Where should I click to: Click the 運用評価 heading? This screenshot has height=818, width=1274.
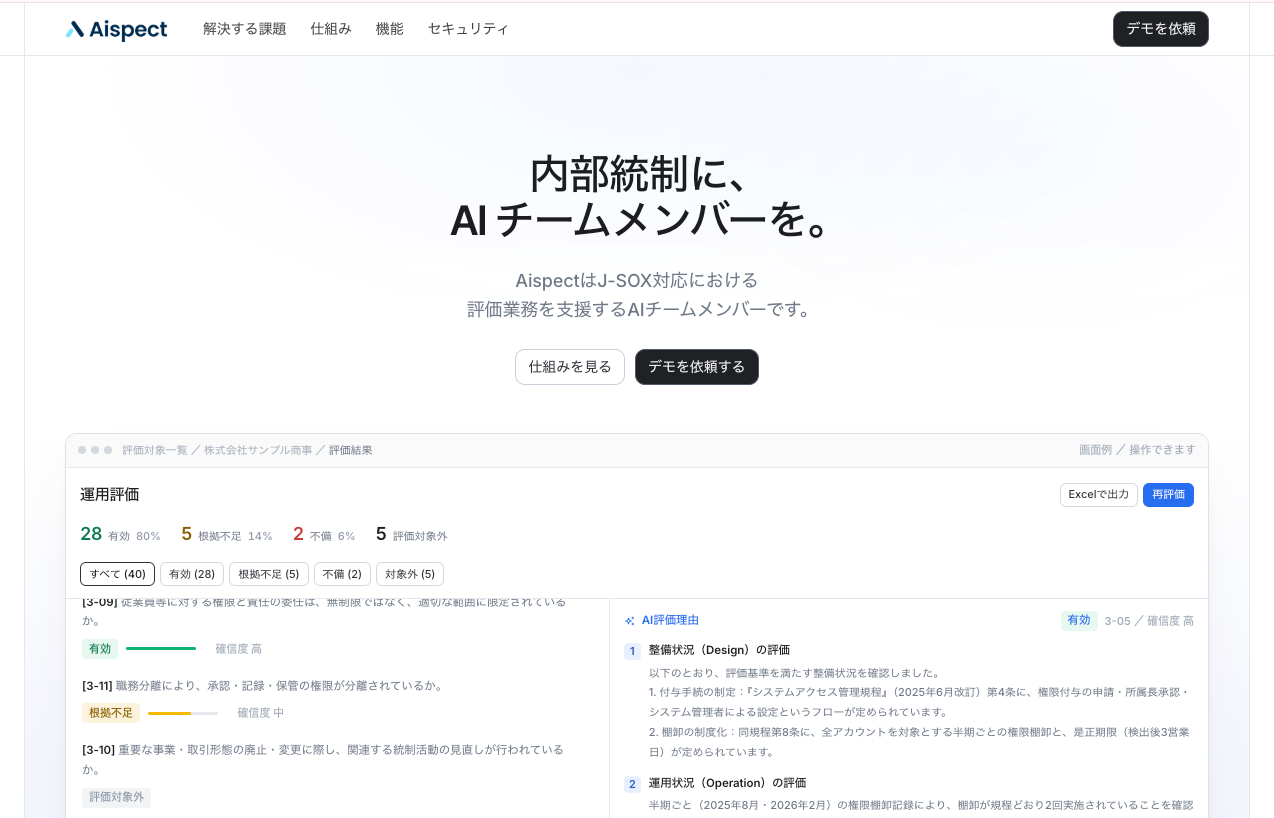click(110, 494)
